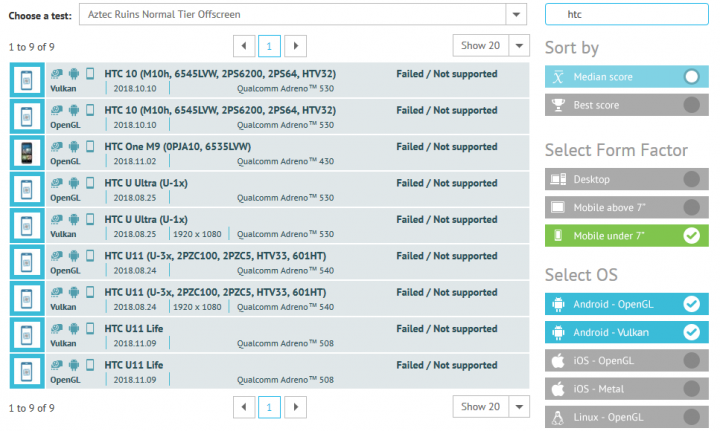The width and height of the screenshot is (720, 431).
Task: Click the Apple logo beside iOS - OpenGL
Action: (x=558, y=361)
